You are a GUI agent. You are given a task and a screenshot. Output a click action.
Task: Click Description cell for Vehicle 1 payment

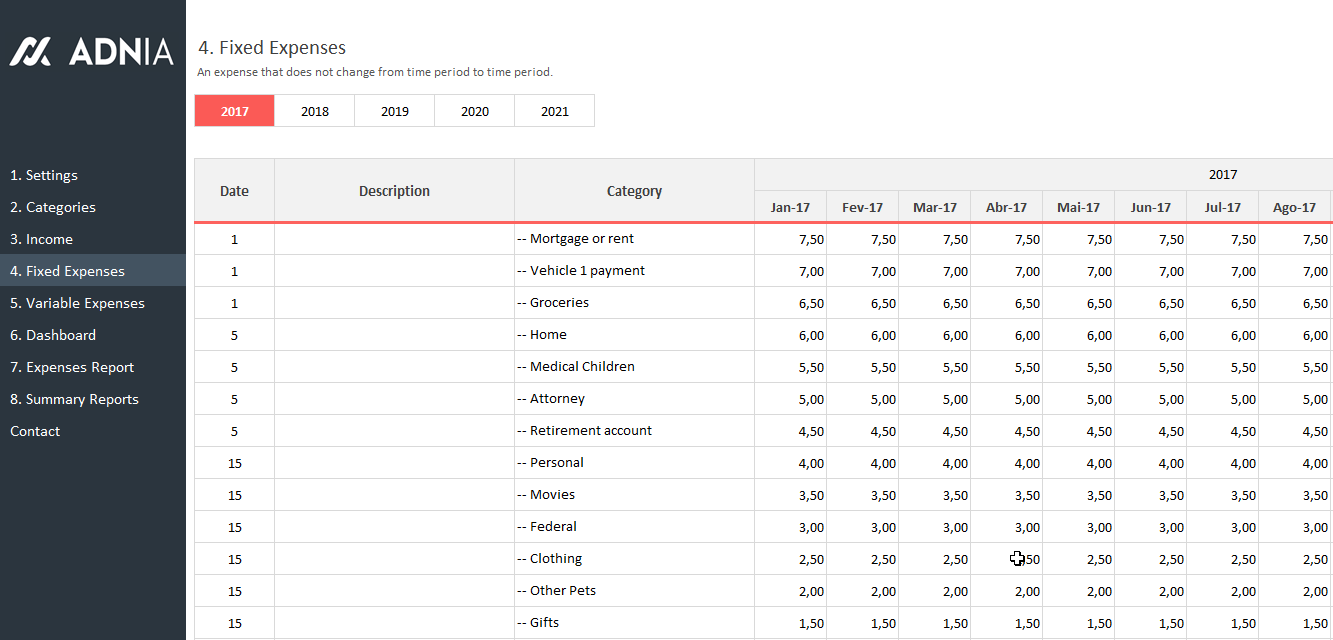click(394, 271)
